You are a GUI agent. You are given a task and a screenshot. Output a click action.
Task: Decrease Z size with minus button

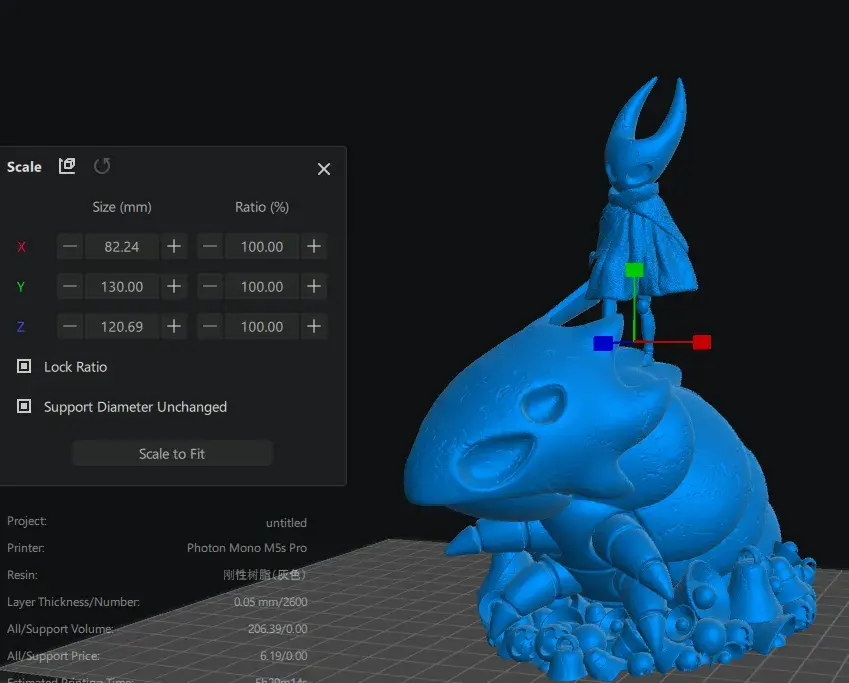(x=70, y=327)
